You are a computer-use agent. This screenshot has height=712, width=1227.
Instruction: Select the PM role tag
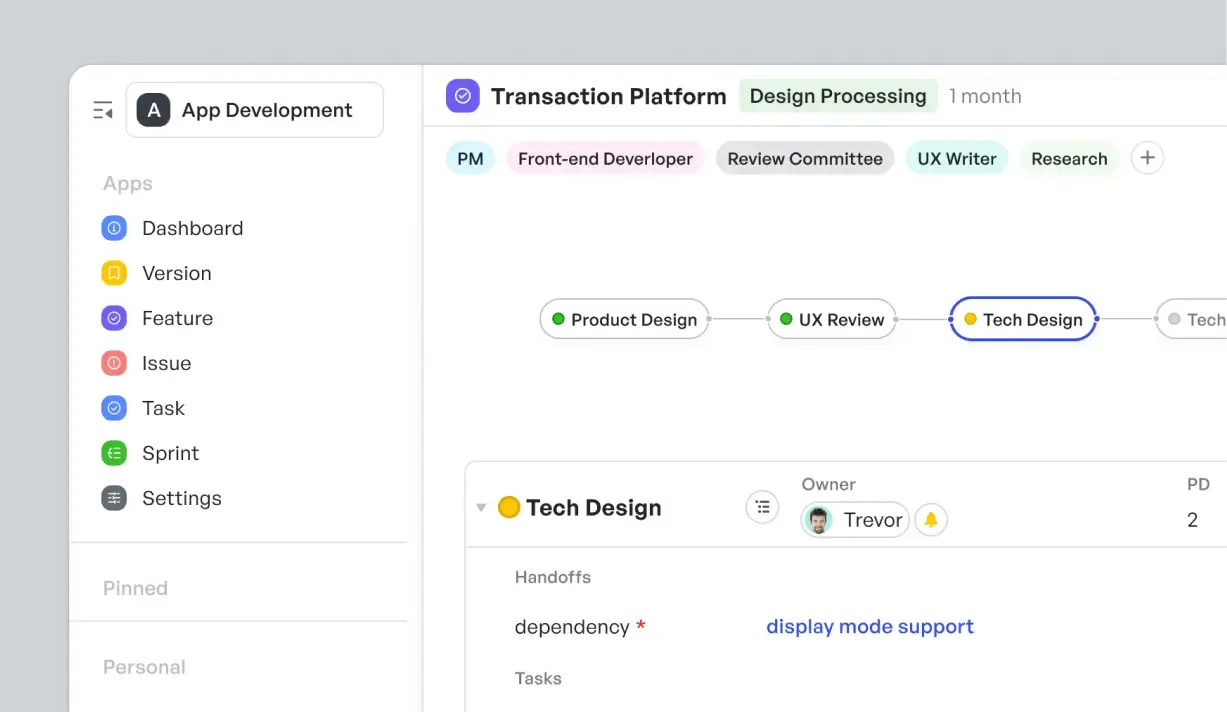tap(470, 158)
